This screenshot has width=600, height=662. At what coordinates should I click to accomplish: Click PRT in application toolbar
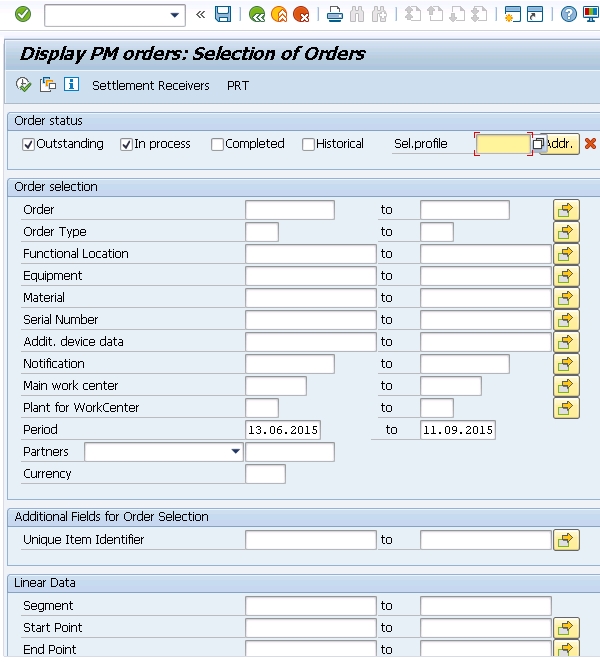[238, 86]
